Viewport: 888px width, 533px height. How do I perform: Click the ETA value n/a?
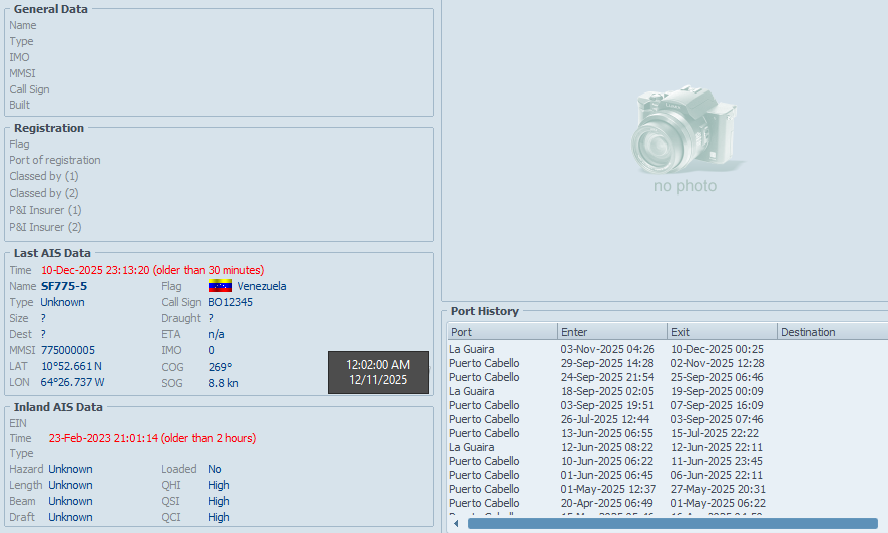216,334
